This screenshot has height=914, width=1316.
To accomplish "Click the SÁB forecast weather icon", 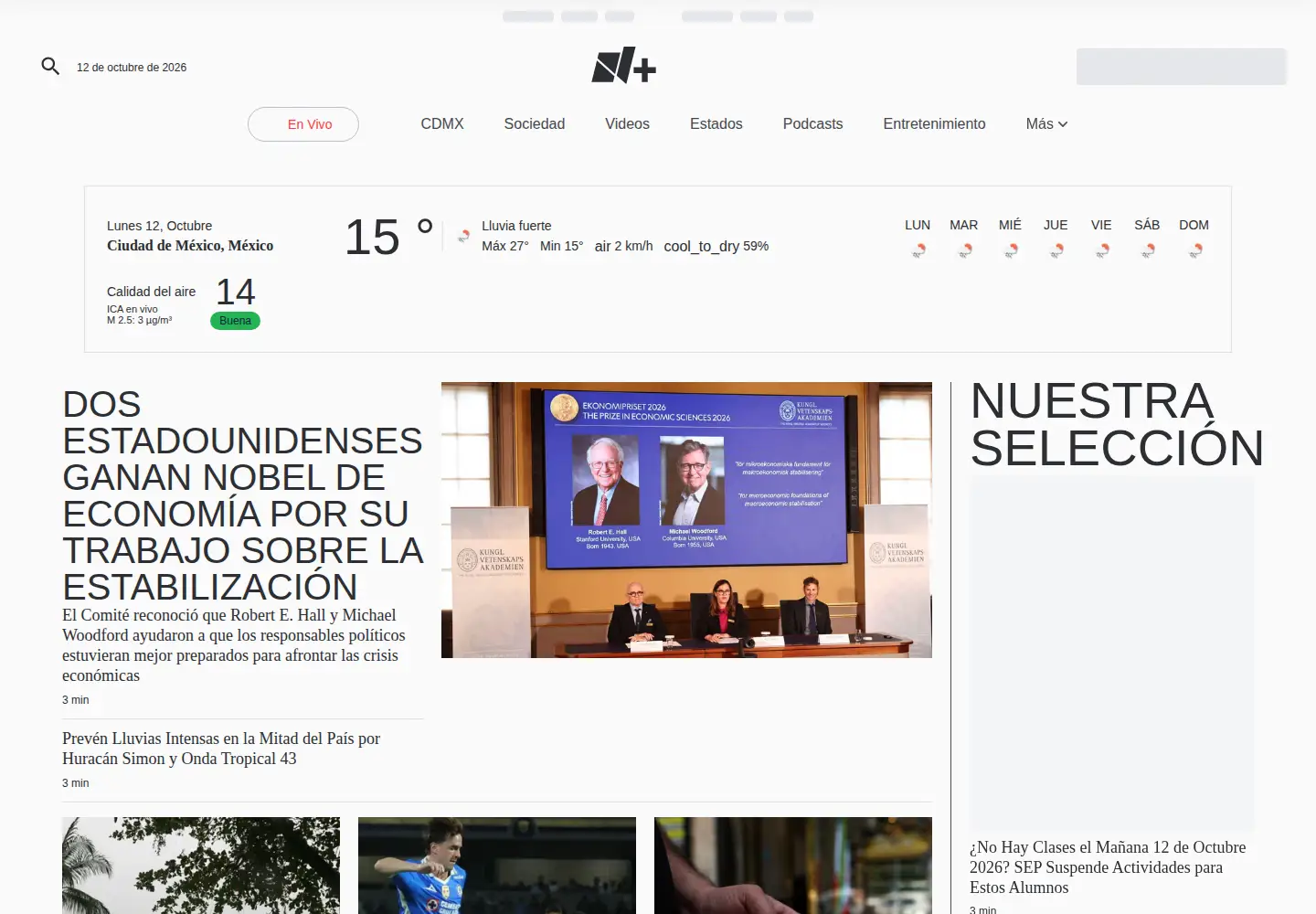I will tap(1148, 250).
